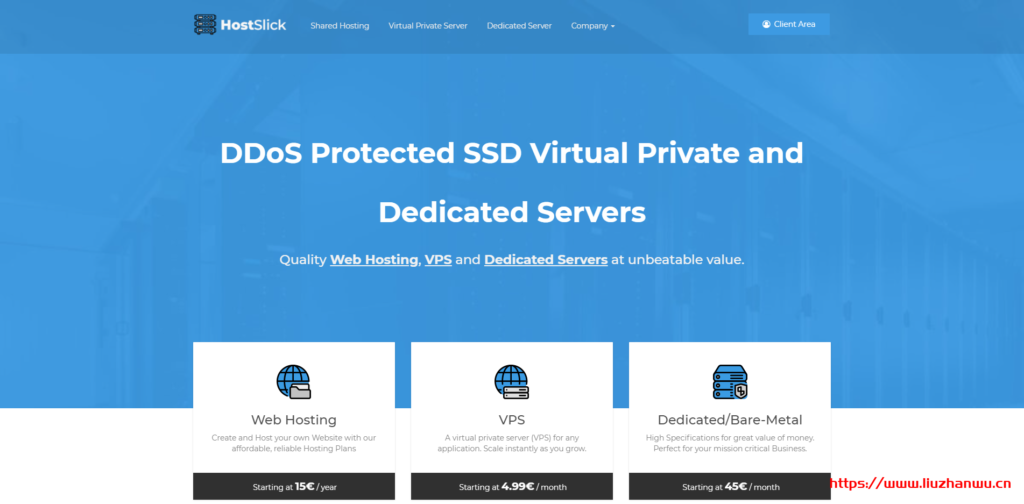Screen dimensions: 1024x504
Task: Open the Shared Hosting menu item
Action: (x=339, y=26)
